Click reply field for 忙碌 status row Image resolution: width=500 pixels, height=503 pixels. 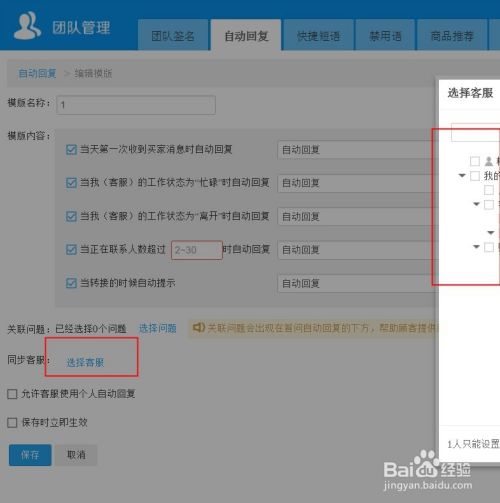(x=358, y=183)
